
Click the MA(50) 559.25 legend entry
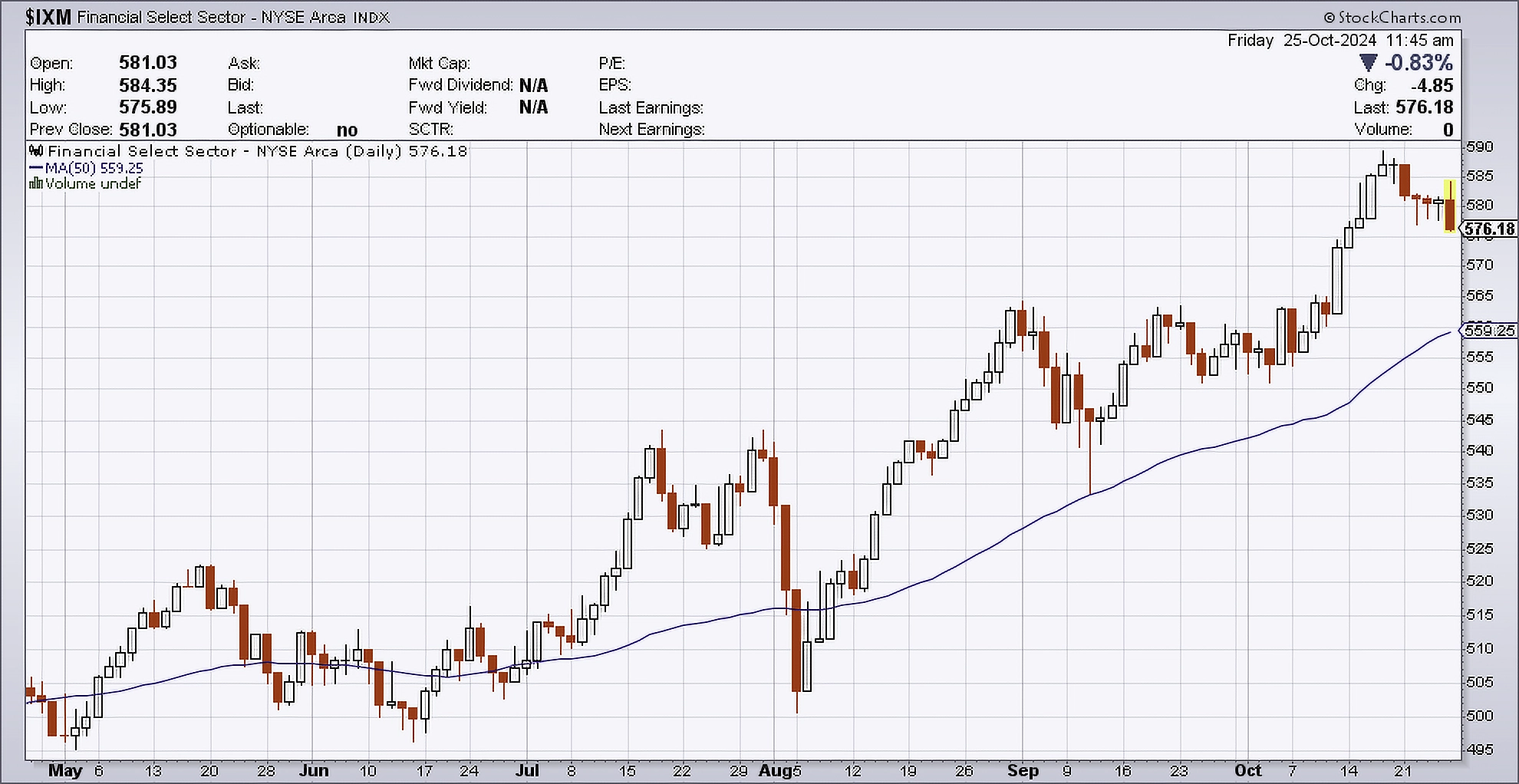tap(86, 168)
